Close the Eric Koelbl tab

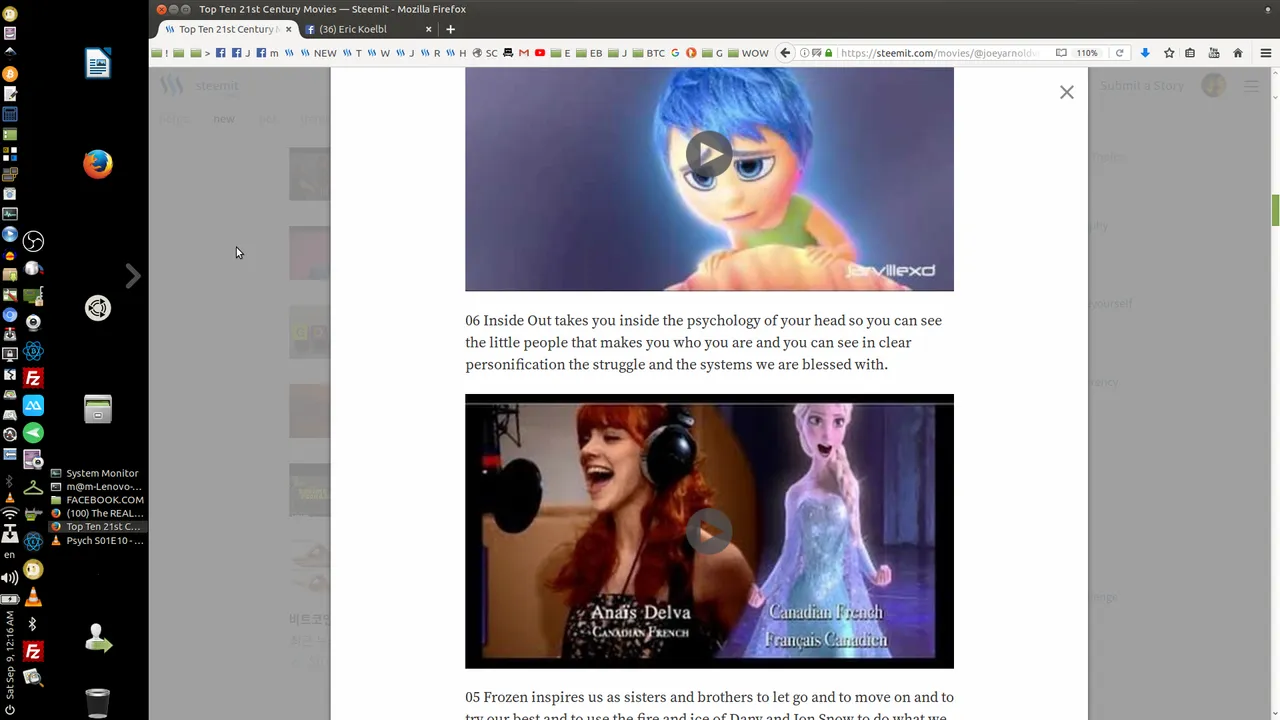click(429, 29)
